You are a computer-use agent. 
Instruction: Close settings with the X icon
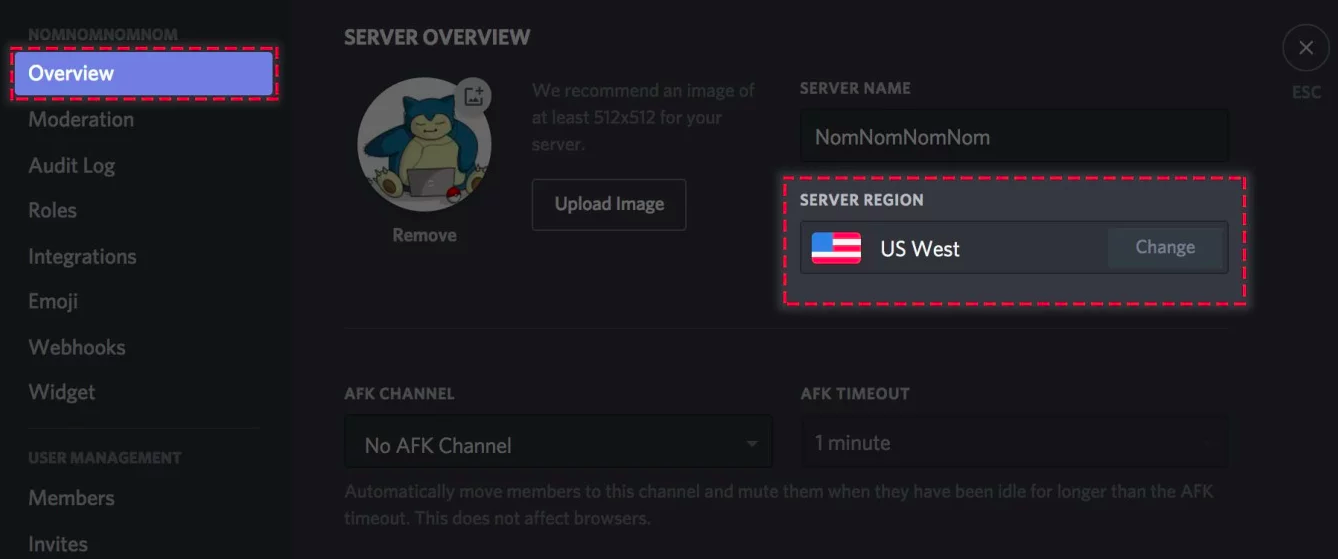pyautogui.click(x=1306, y=48)
